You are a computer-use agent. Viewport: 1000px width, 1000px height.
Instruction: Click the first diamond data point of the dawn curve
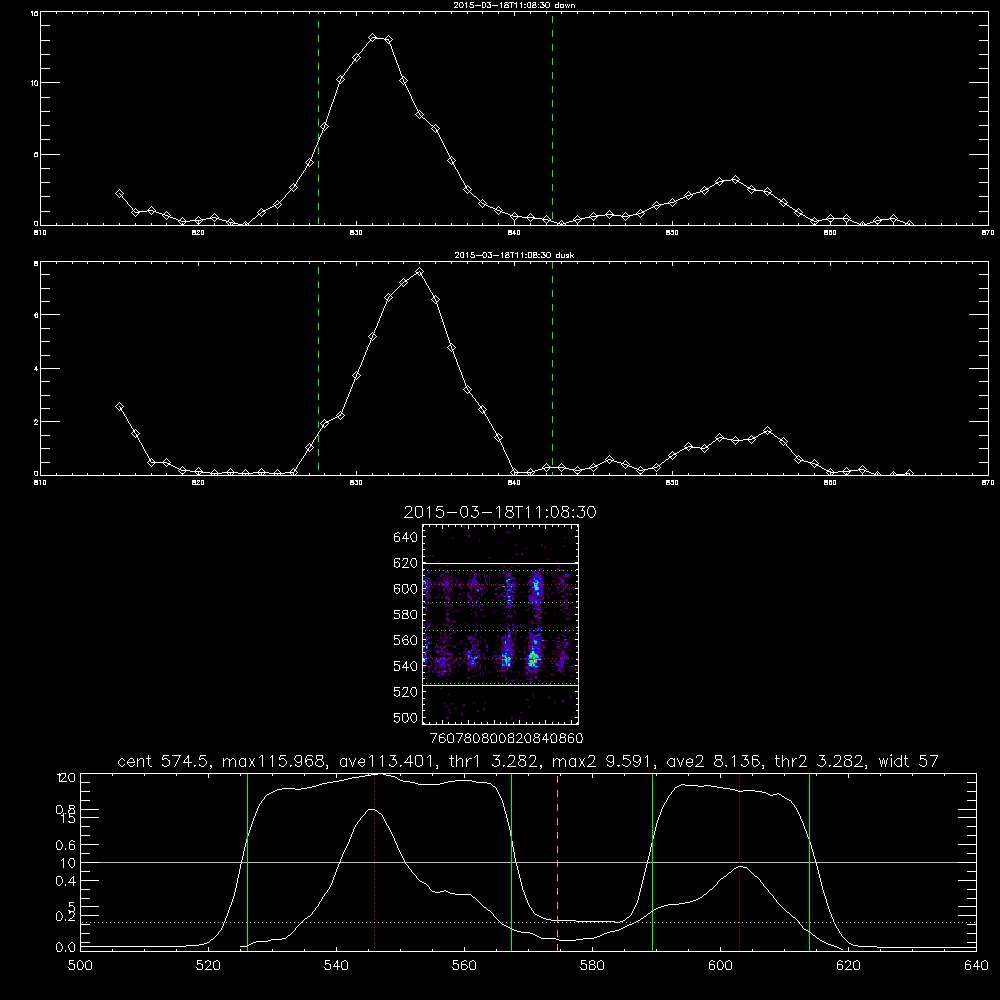click(119, 193)
